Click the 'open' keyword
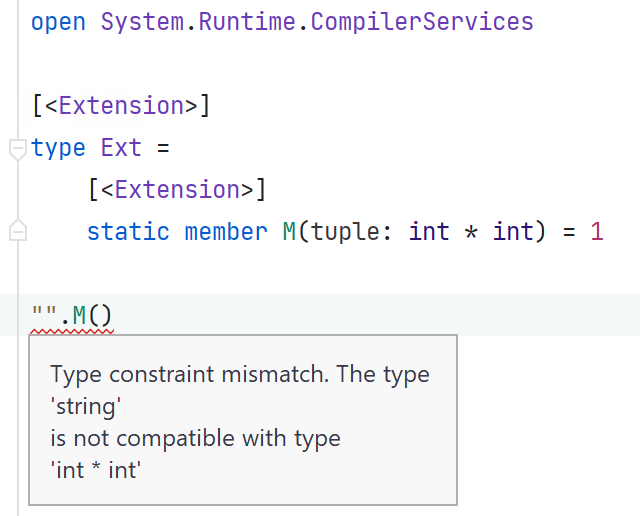640x516 pixels. pos(58,22)
